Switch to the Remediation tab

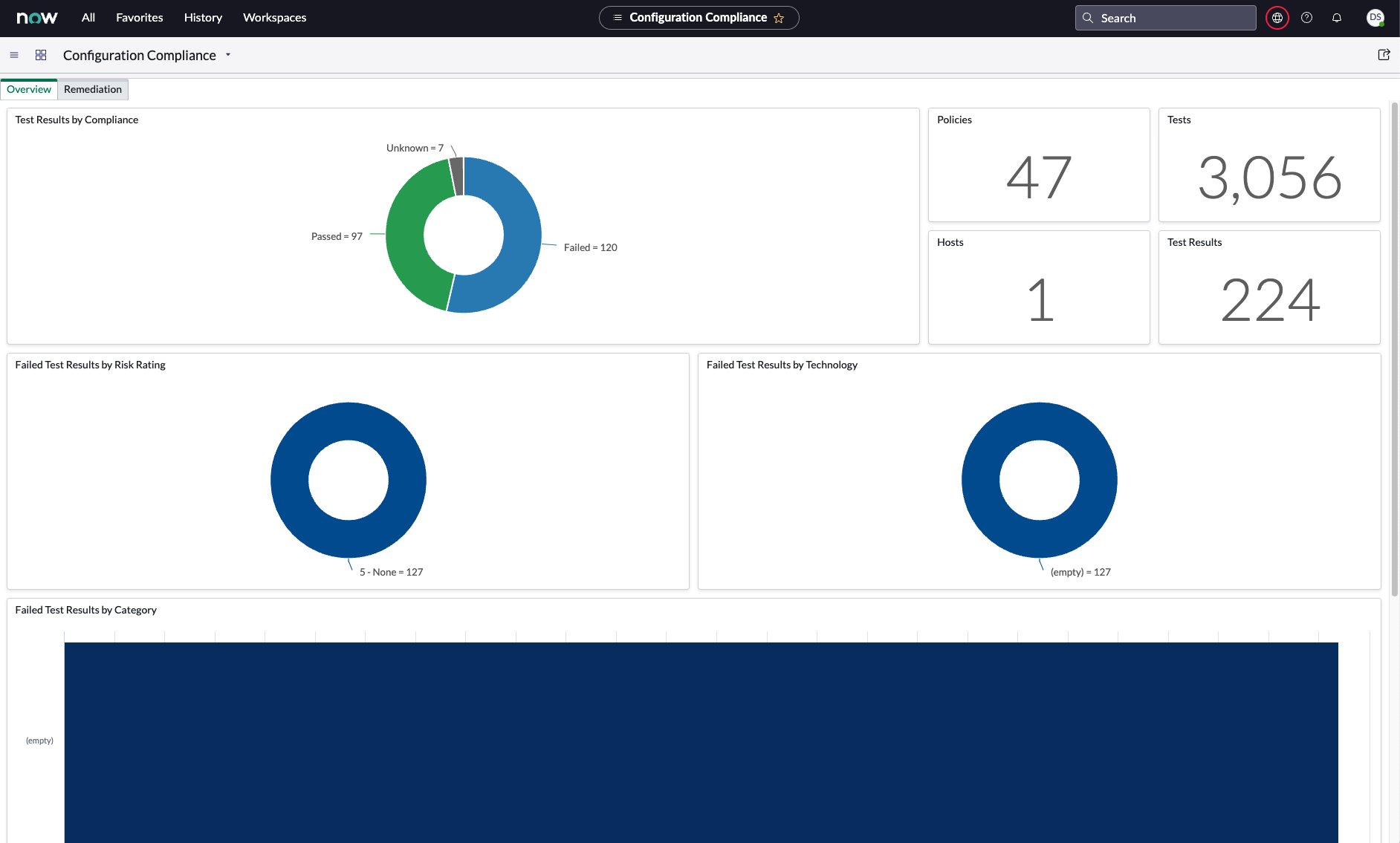pyautogui.click(x=93, y=89)
